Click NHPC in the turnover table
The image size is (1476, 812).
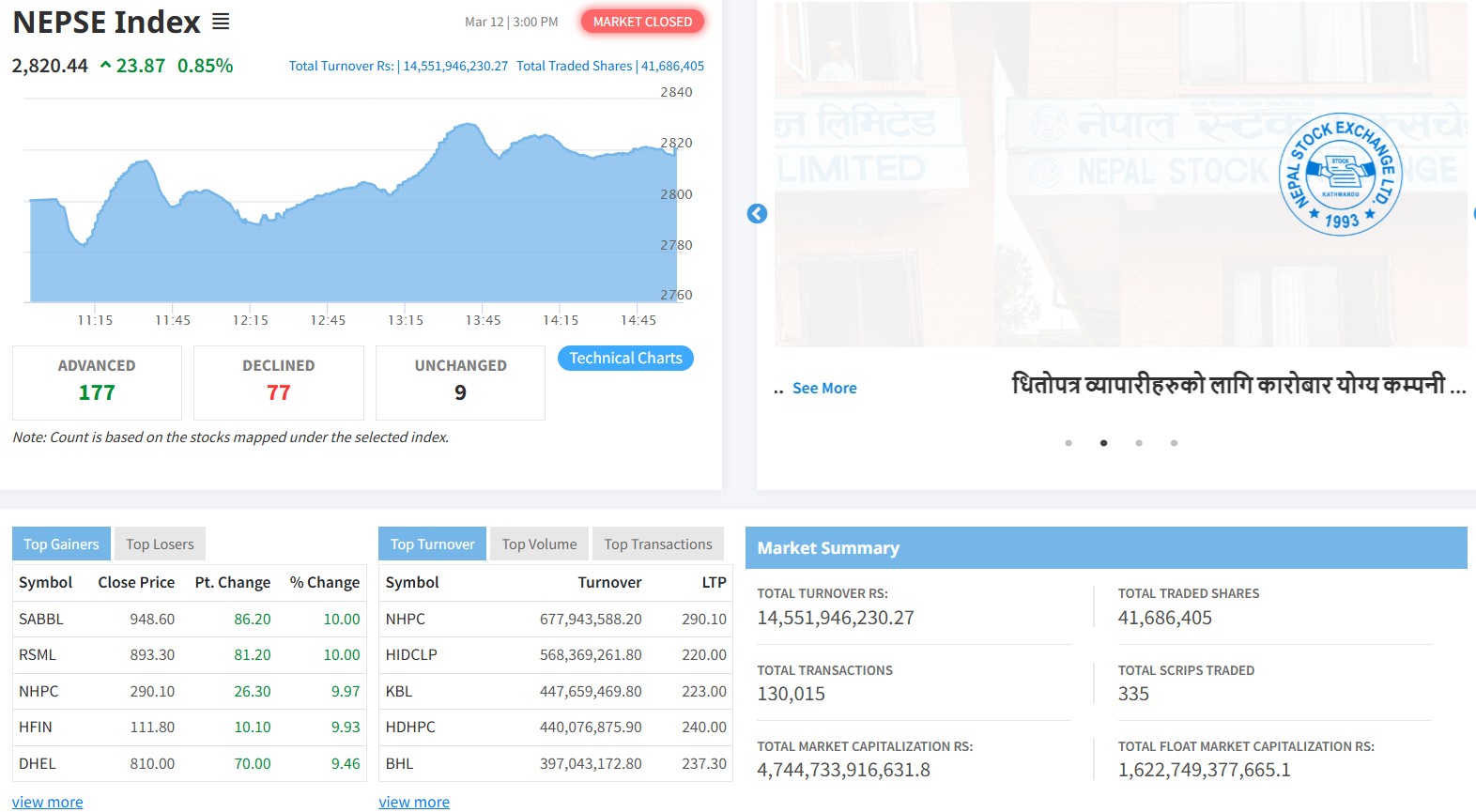(406, 620)
